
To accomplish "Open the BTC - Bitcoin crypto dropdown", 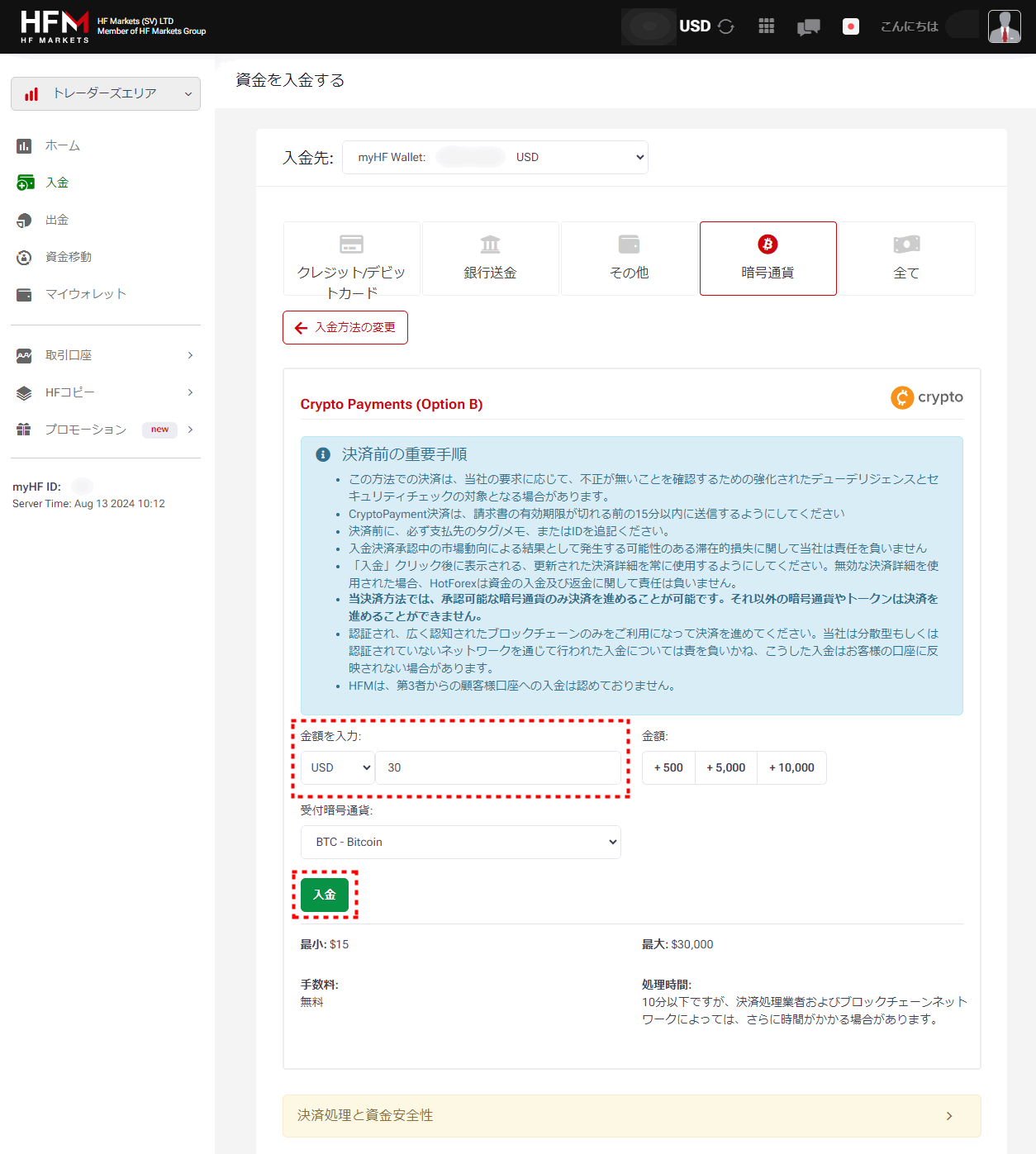I will (x=461, y=842).
